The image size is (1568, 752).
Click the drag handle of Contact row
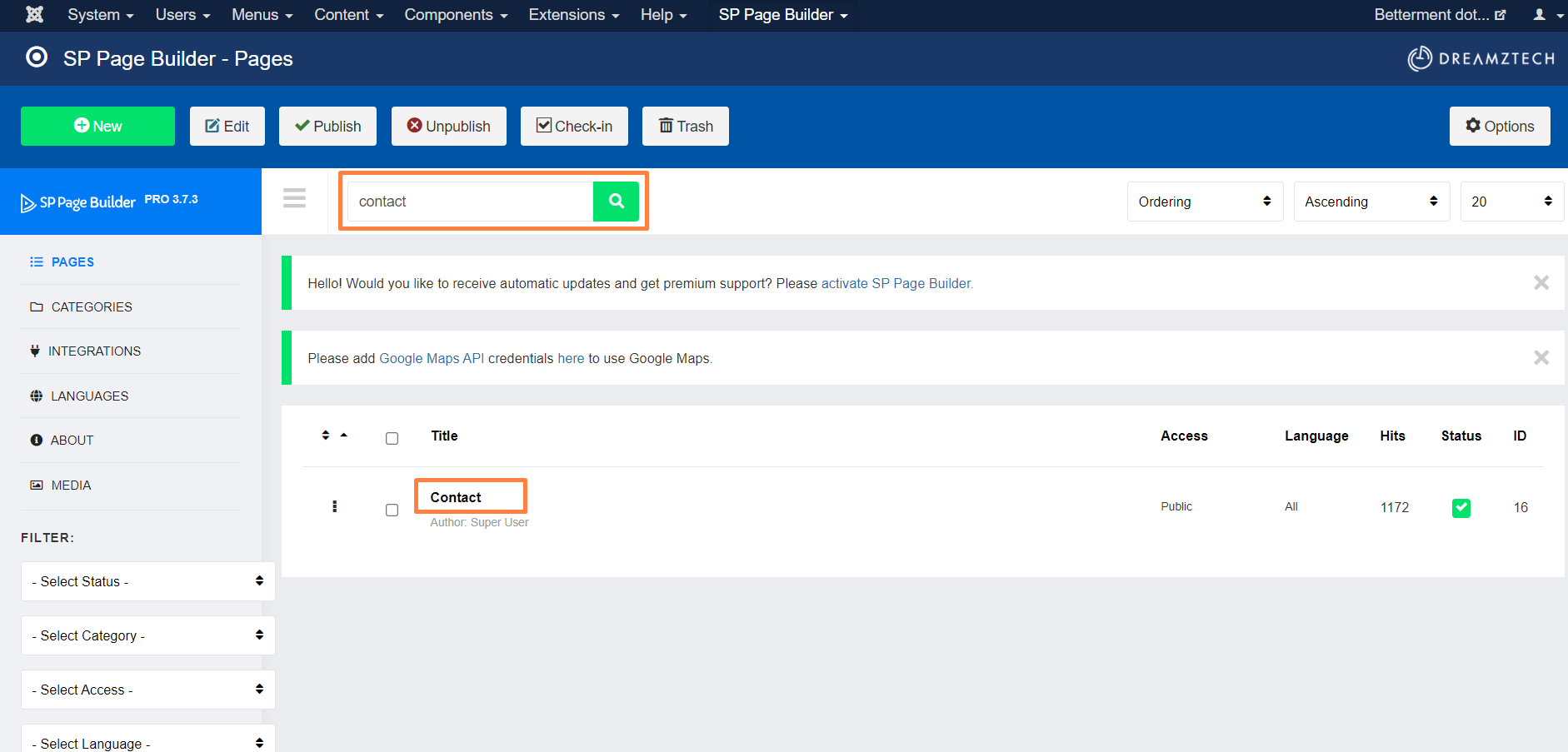tap(334, 506)
